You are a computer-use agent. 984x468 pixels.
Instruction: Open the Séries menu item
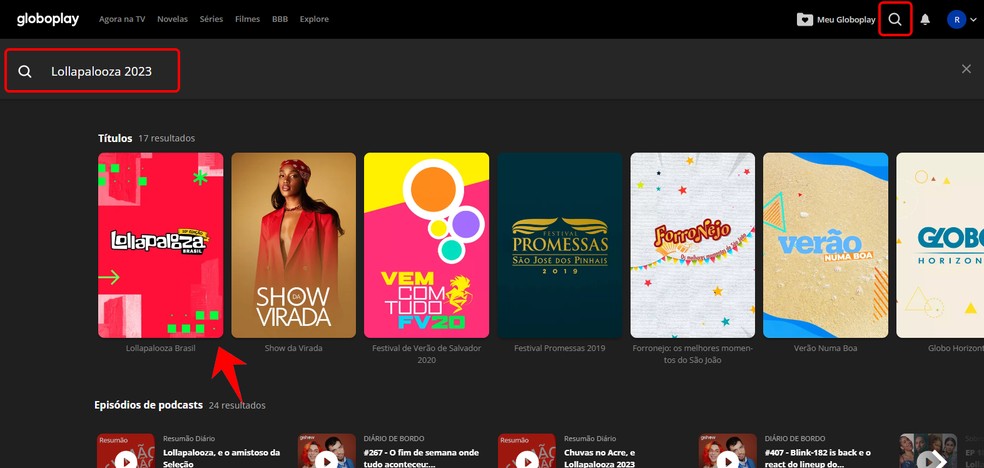pos(211,19)
